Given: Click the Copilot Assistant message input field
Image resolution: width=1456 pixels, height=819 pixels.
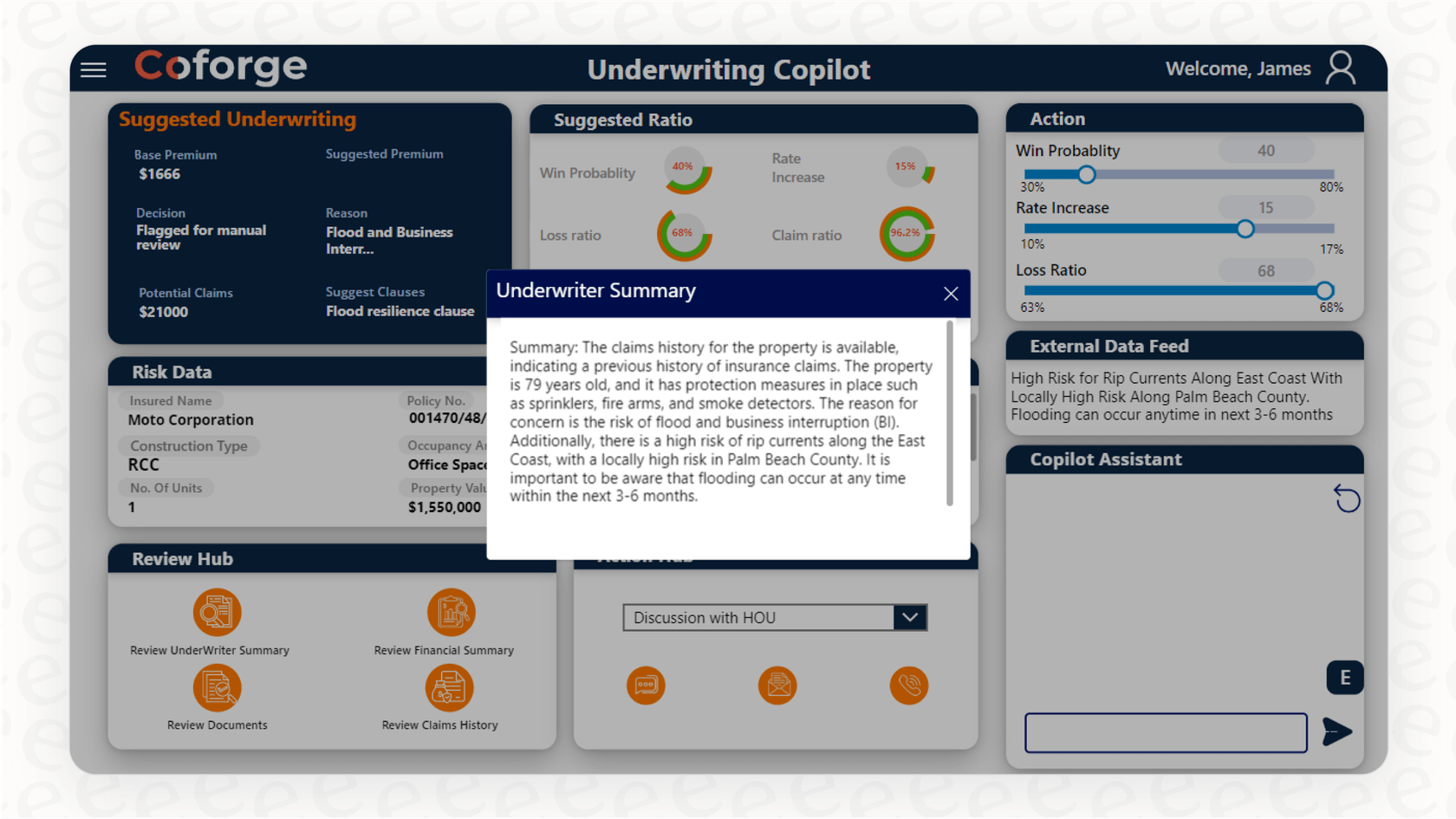Looking at the screenshot, I should tap(1166, 732).
